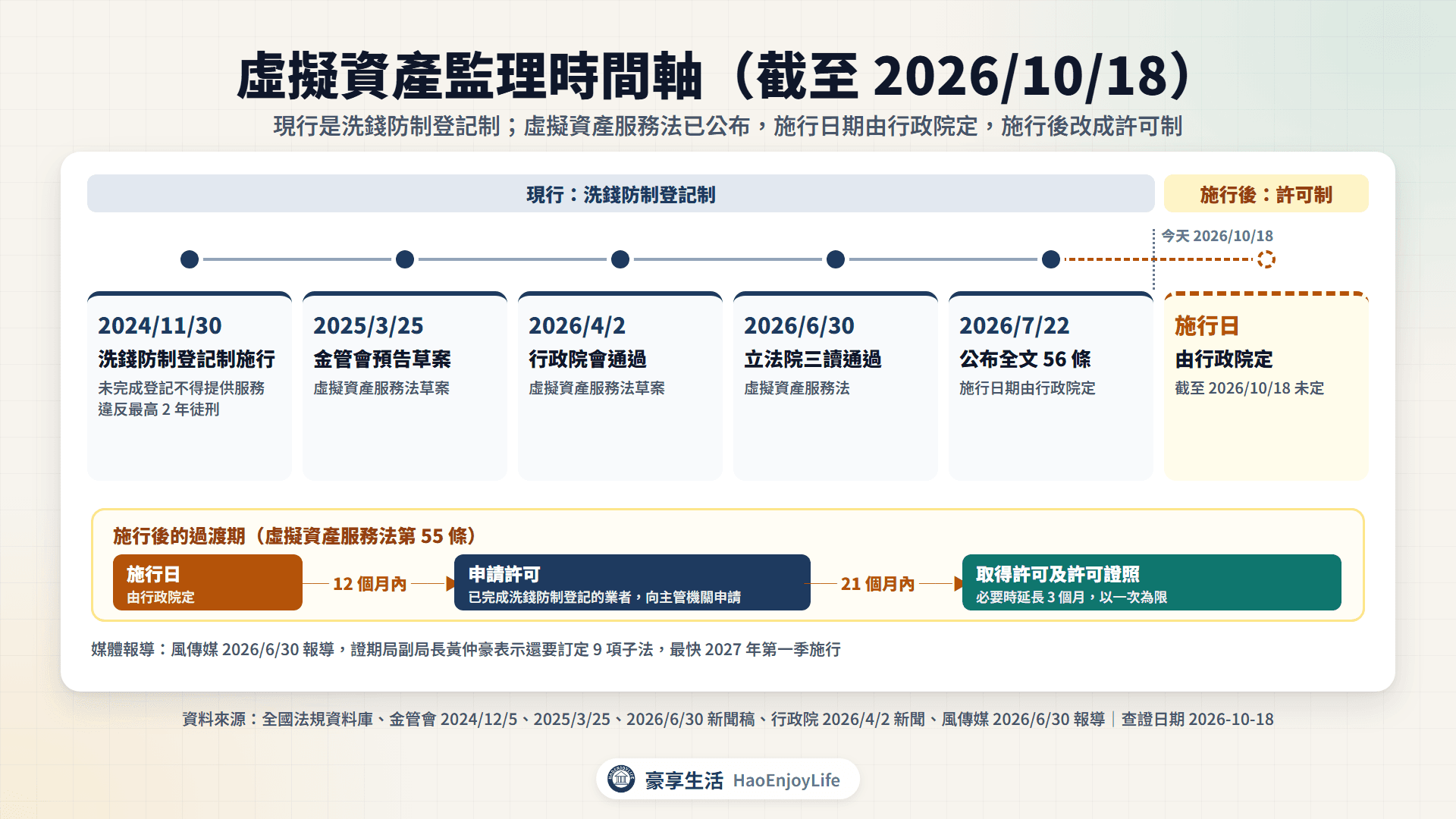Screen dimensions: 1456x819
Task: Click the 由行政院定 heading in yellow card
Action: (1224, 359)
